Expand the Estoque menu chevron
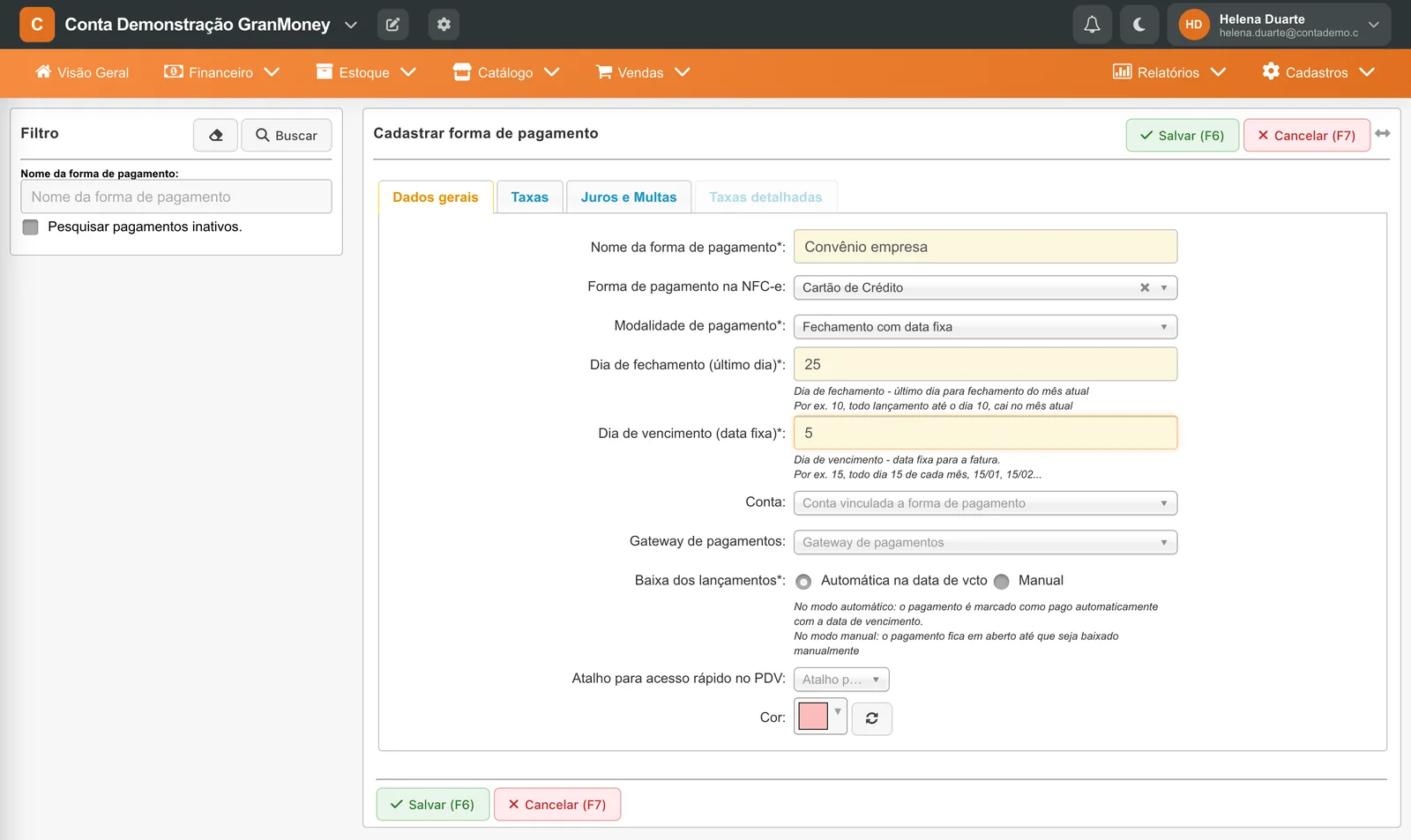 408,72
